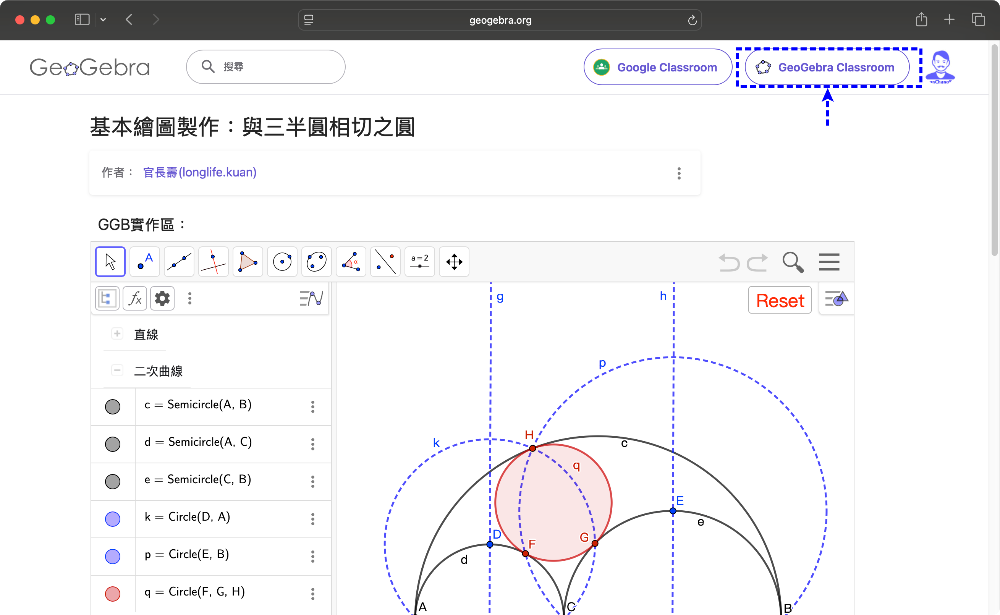Image resolution: width=1000 pixels, height=615 pixels.
Task: Click the 搜尋 search field
Action: [266, 66]
